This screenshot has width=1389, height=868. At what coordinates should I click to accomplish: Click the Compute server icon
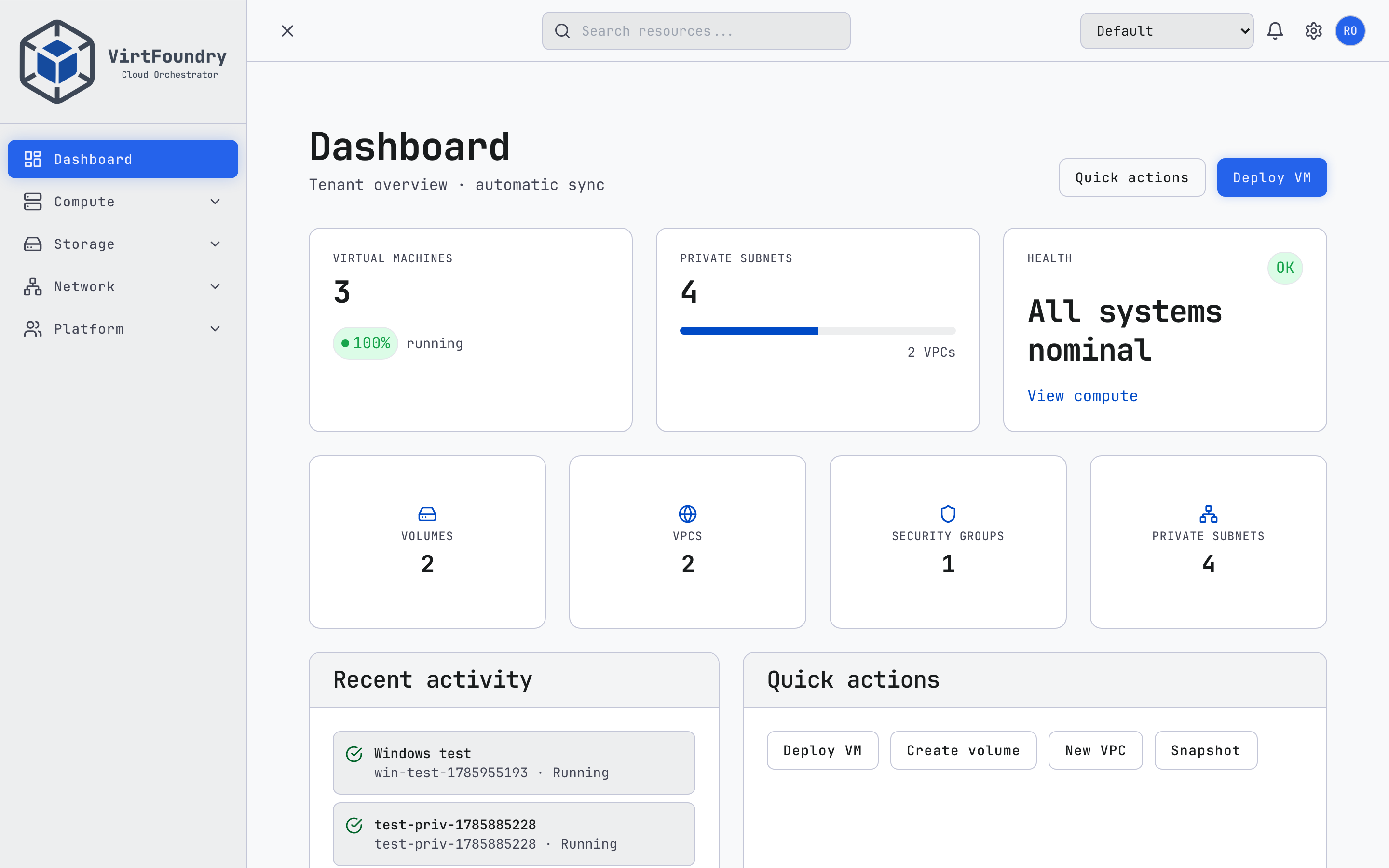point(33,202)
